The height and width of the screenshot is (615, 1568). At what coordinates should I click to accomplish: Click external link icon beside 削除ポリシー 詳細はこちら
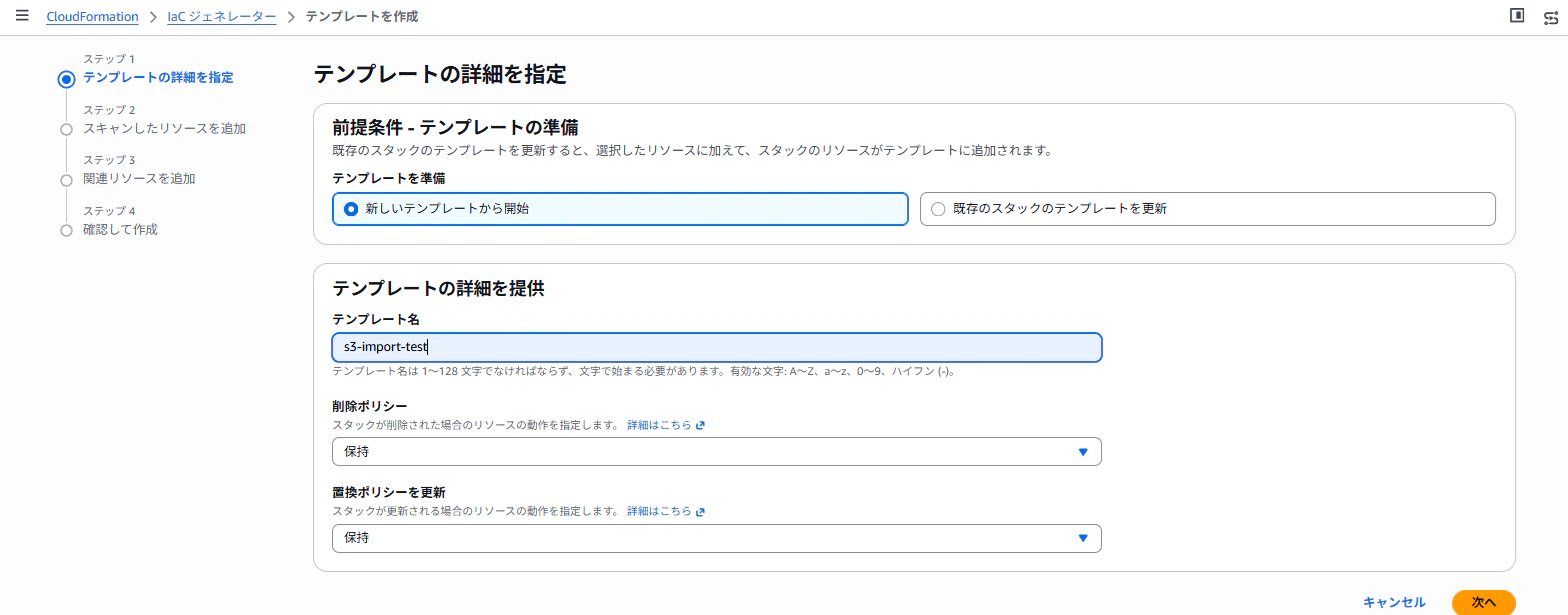(700, 425)
